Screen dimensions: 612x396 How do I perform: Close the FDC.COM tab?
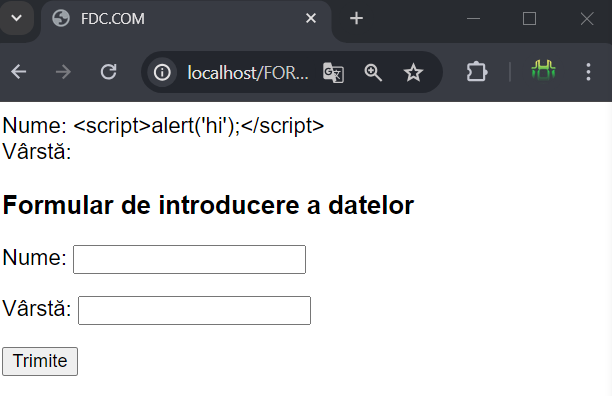[311, 18]
